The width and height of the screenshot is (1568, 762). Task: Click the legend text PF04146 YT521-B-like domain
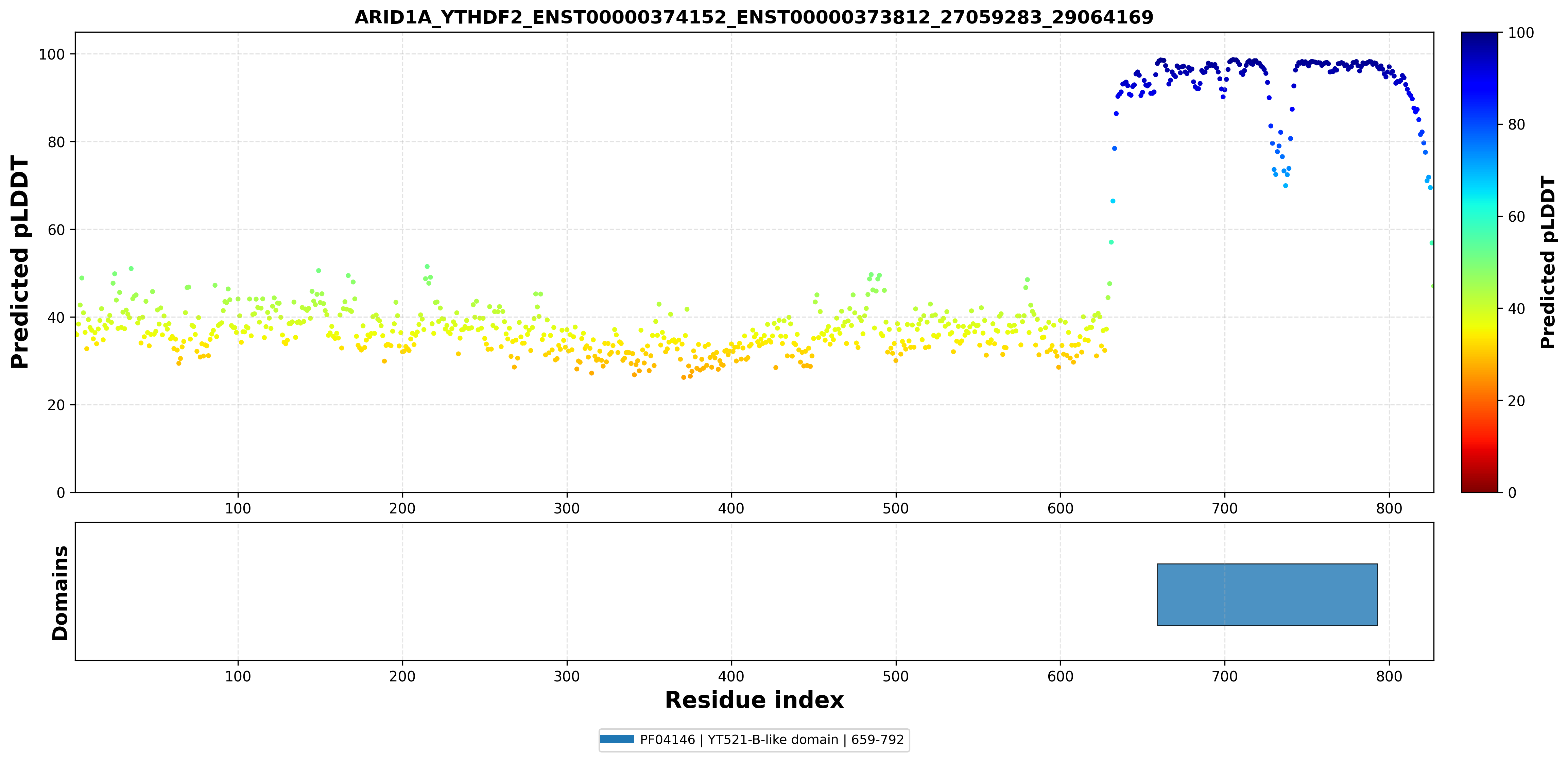(772, 740)
